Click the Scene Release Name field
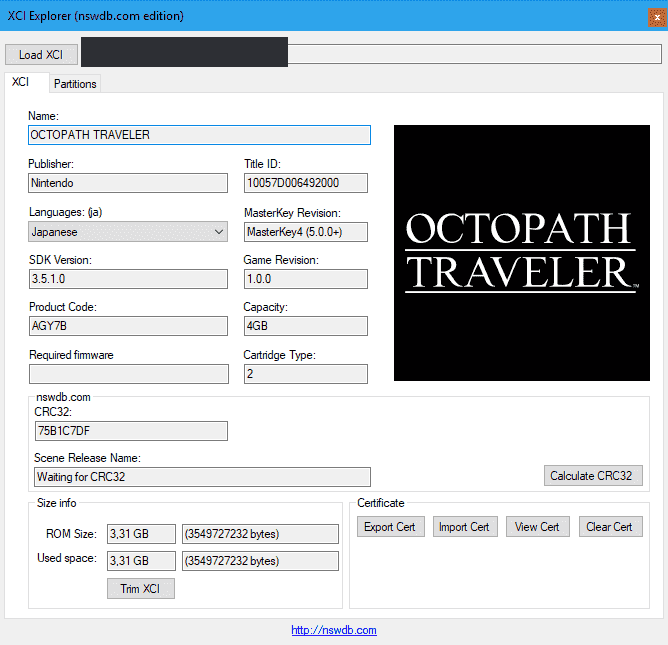Screen dimensions: 668x645 pyautogui.click(x=202, y=477)
